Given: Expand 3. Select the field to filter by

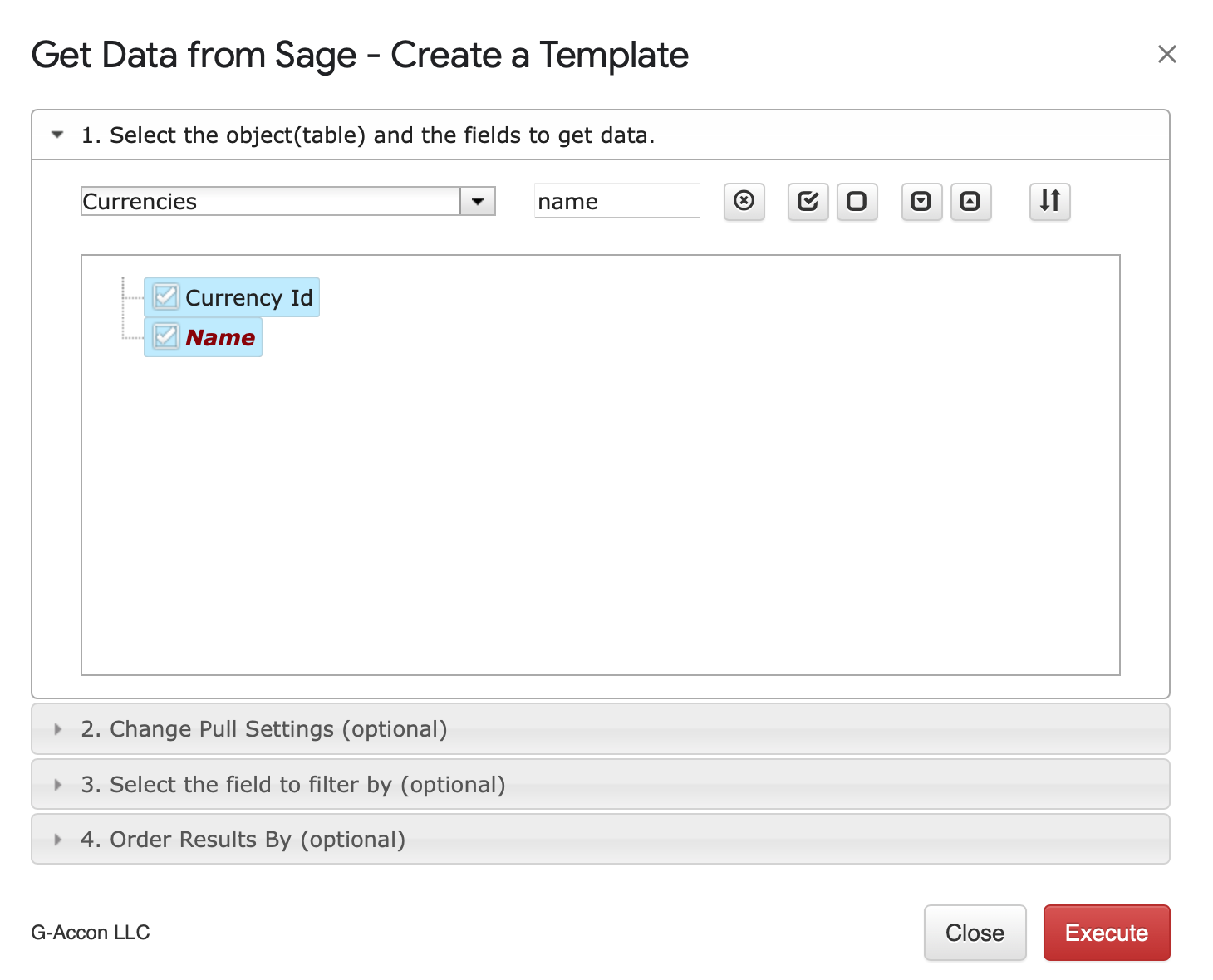Looking at the screenshot, I should (x=600, y=785).
